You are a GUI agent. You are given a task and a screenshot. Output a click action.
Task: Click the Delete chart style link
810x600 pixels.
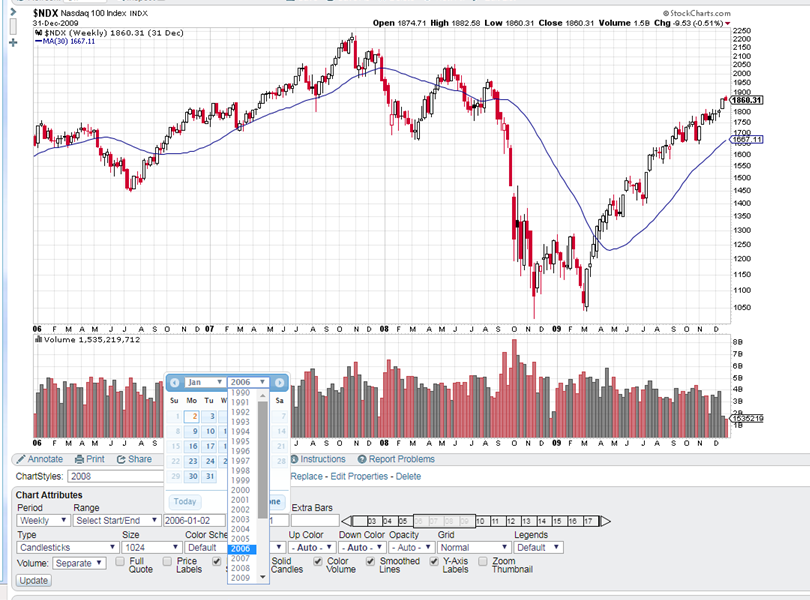click(408, 476)
